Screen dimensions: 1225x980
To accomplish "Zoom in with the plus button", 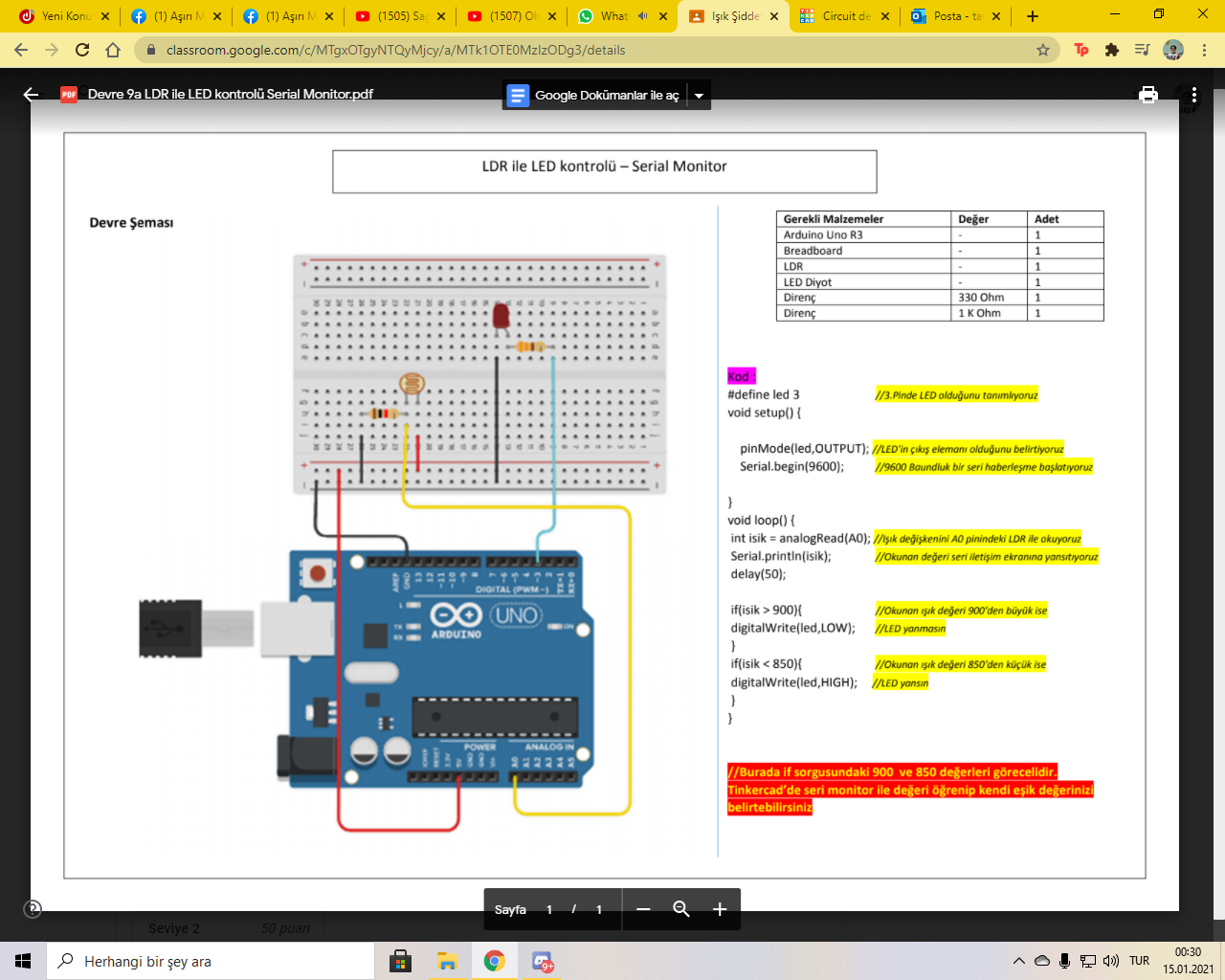I will [x=720, y=909].
